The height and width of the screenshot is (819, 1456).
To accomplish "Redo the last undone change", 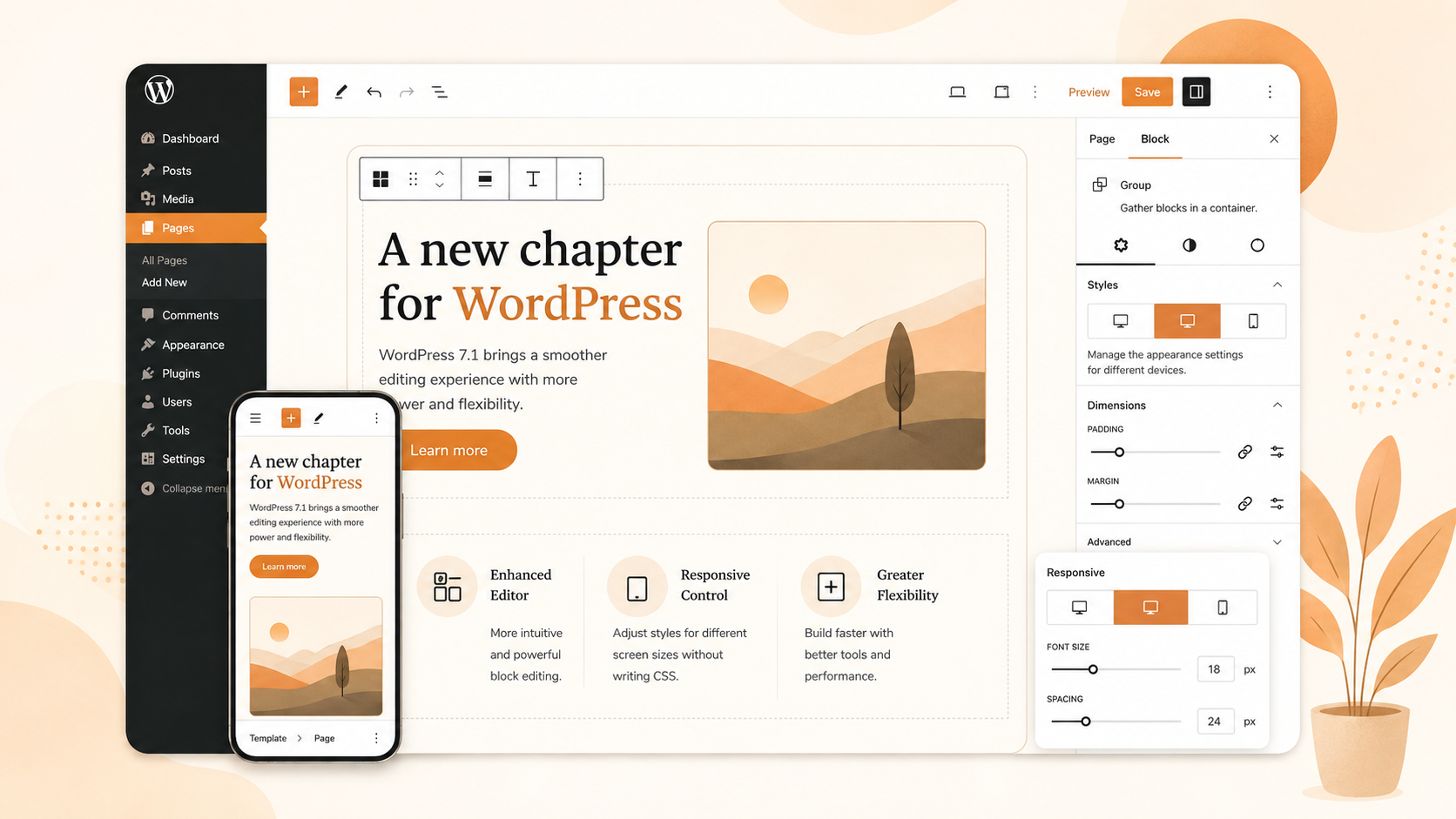I will click(x=407, y=91).
